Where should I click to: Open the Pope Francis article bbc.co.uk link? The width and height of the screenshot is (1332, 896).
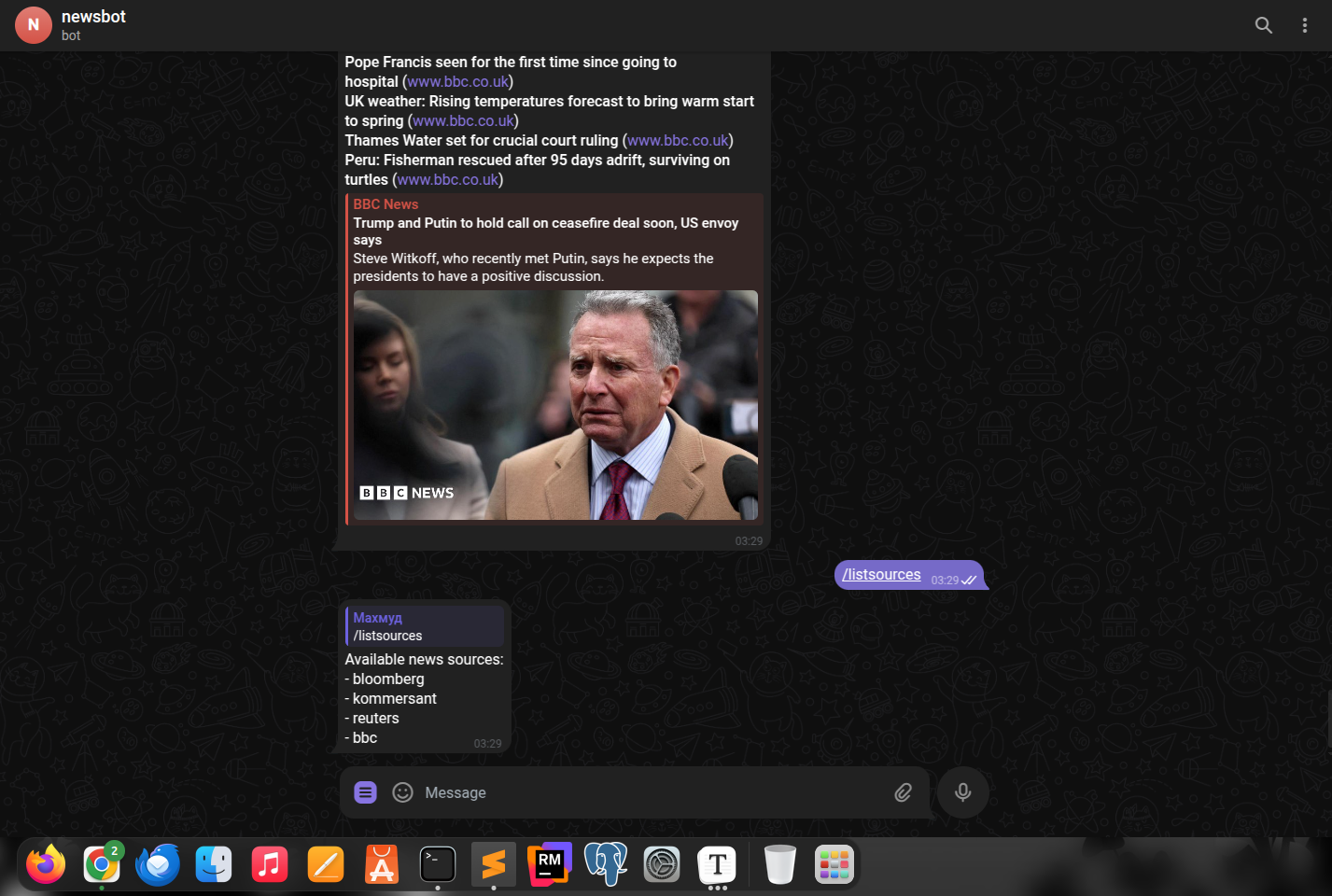tap(457, 82)
